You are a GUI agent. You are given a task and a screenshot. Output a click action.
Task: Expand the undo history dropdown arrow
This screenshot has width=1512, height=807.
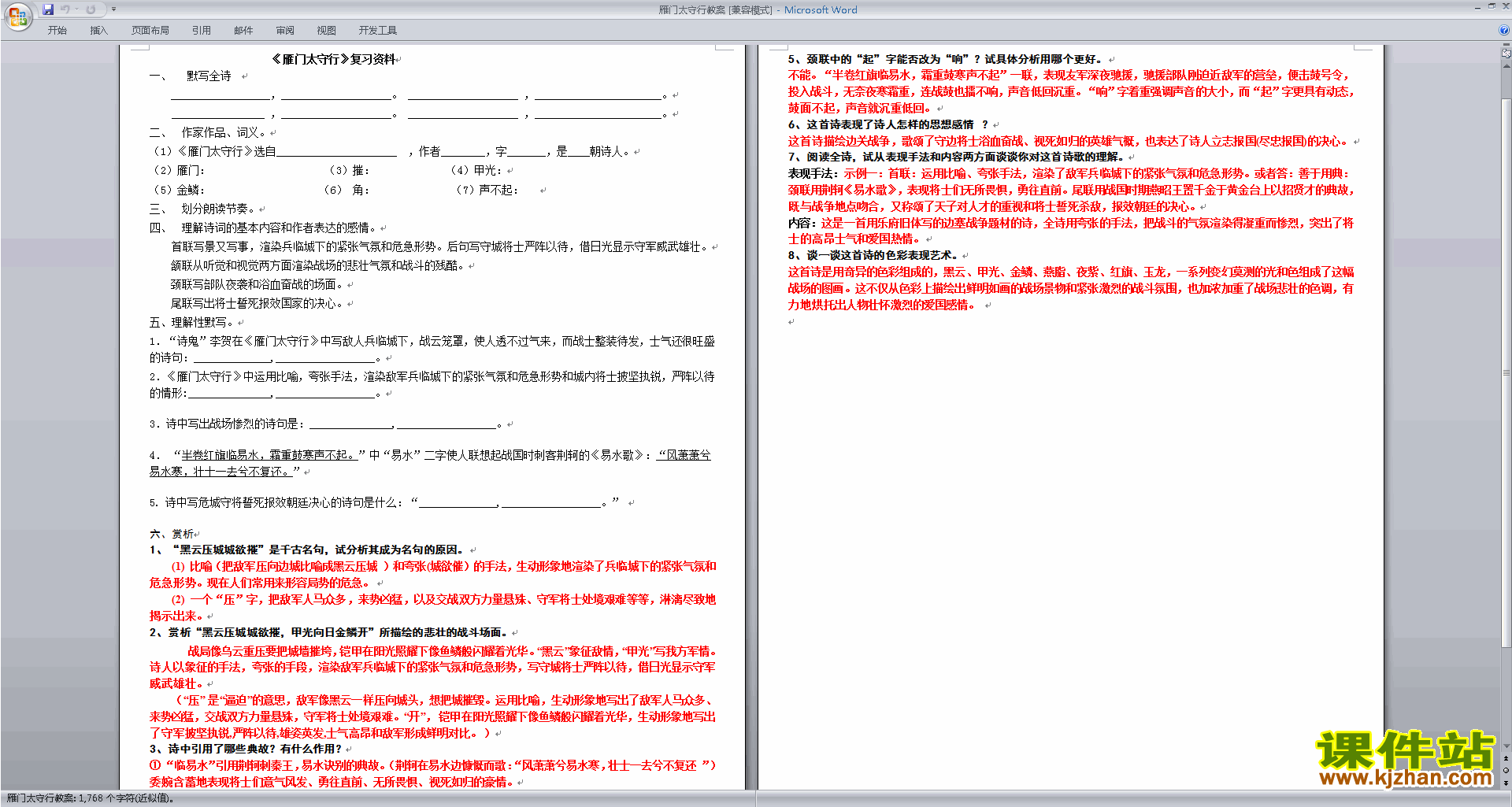pyautogui.click(x=76, y=9)
